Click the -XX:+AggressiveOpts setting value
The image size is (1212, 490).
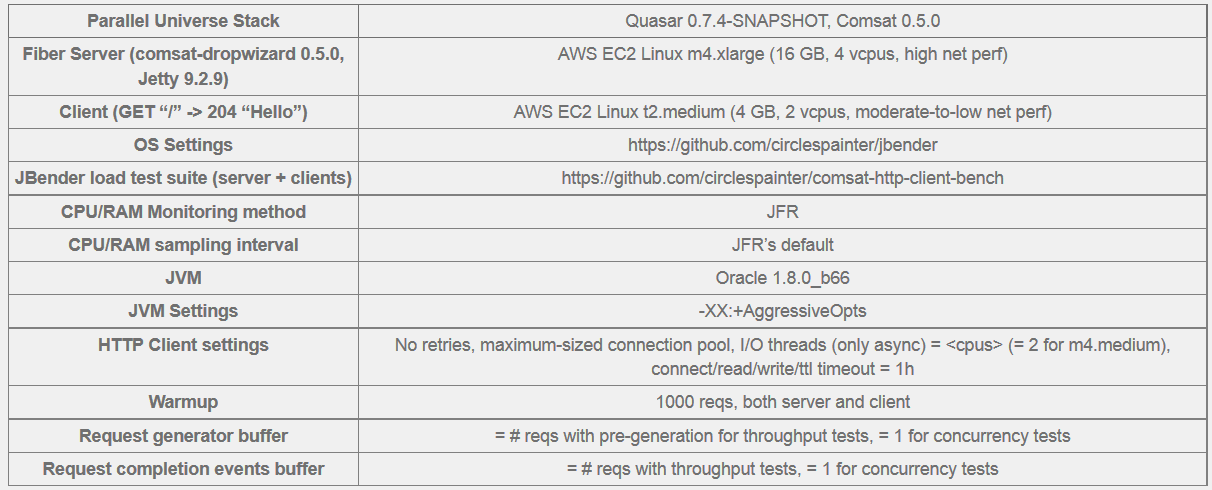783,311
